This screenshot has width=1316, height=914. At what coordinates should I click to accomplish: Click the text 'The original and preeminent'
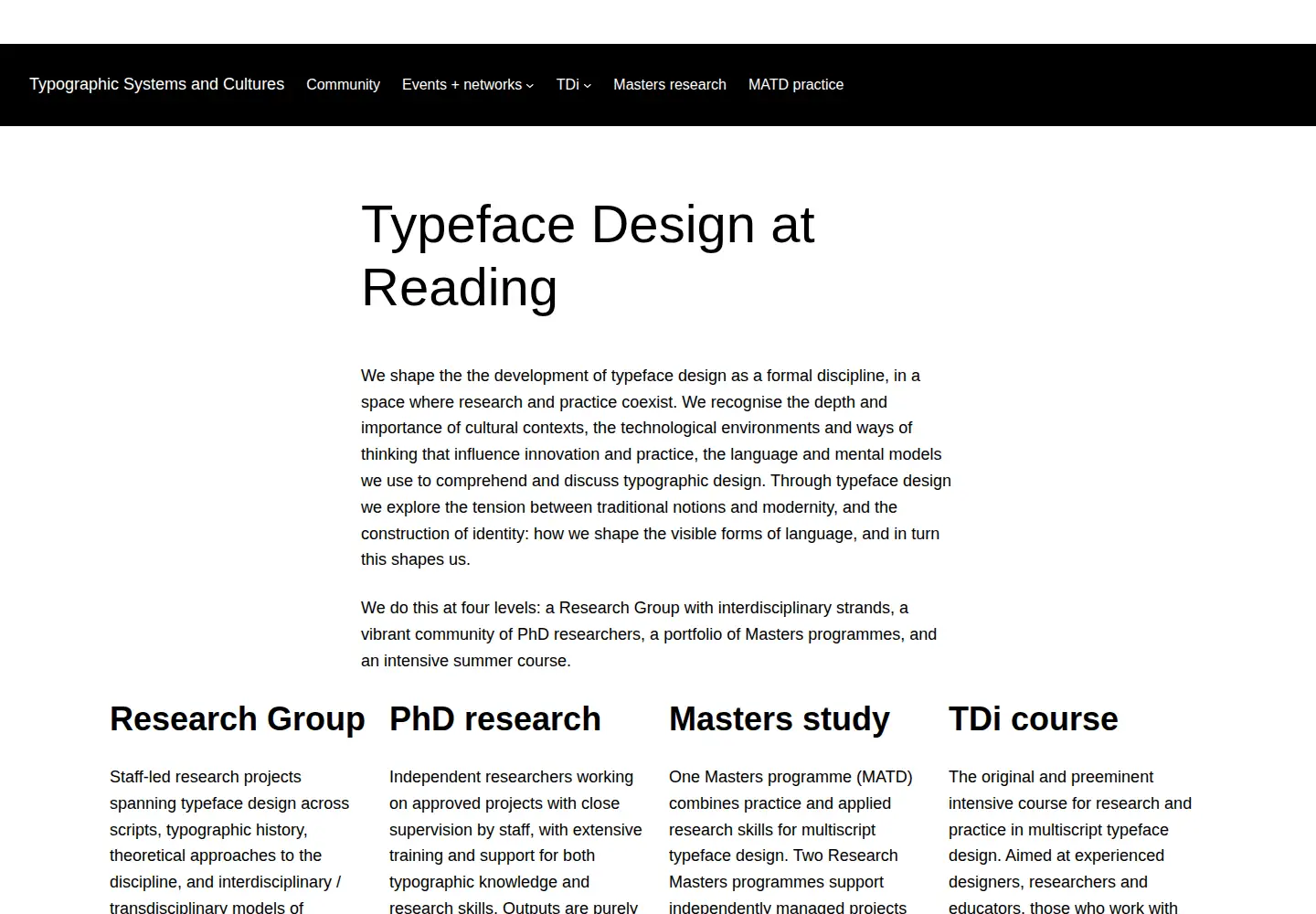[1051, 777]
